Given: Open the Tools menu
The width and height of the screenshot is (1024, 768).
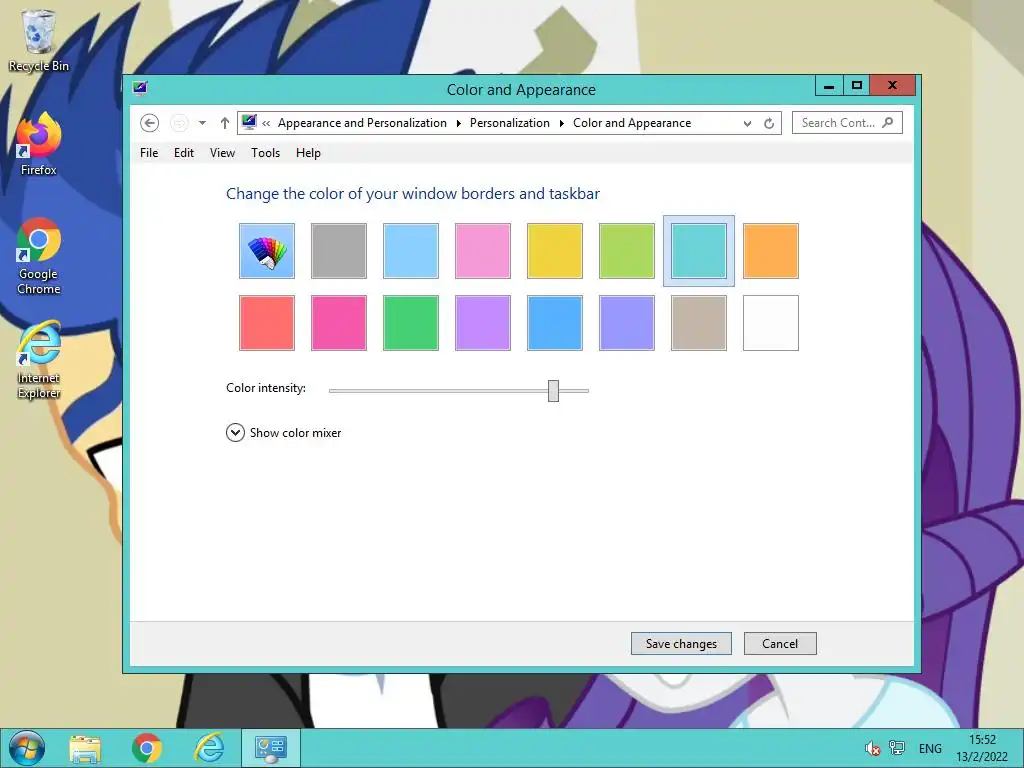Looking at the screenshot, I should point(265,153).
